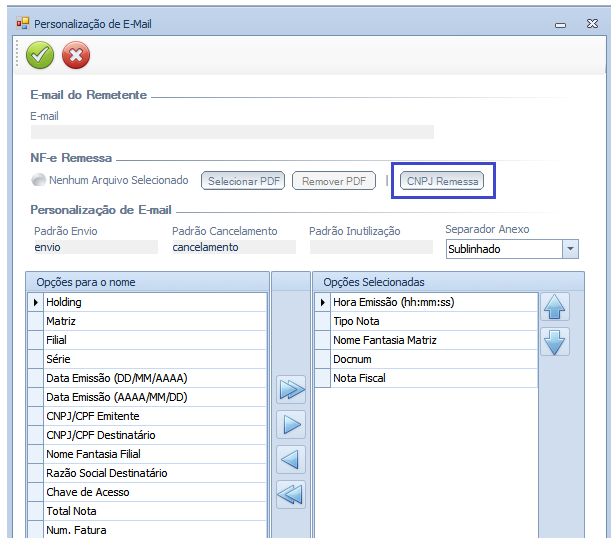Click the move-all-left double arrow
The height and width of the screenshot is (538, 615).
pyautogui.click(x=291, y=494)
